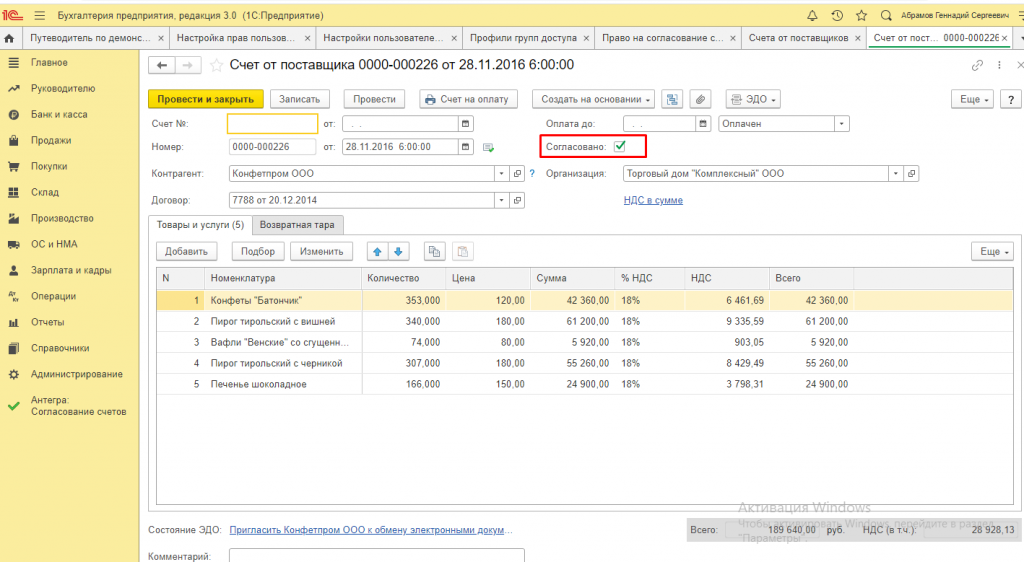Open the notifications bell icon
1024x562 pixels.
pyautogui.click(x=811, y=15)
